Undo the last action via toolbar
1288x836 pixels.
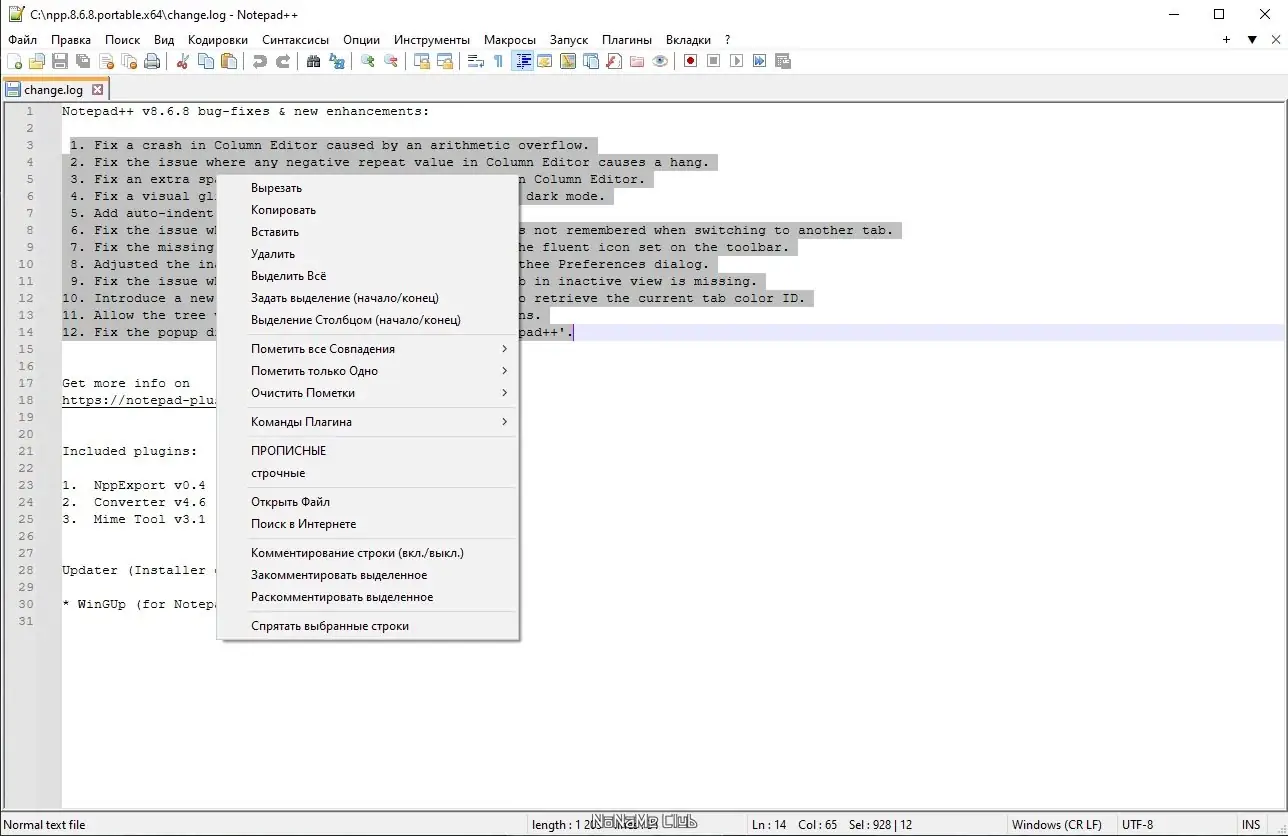tap(260, 61)
